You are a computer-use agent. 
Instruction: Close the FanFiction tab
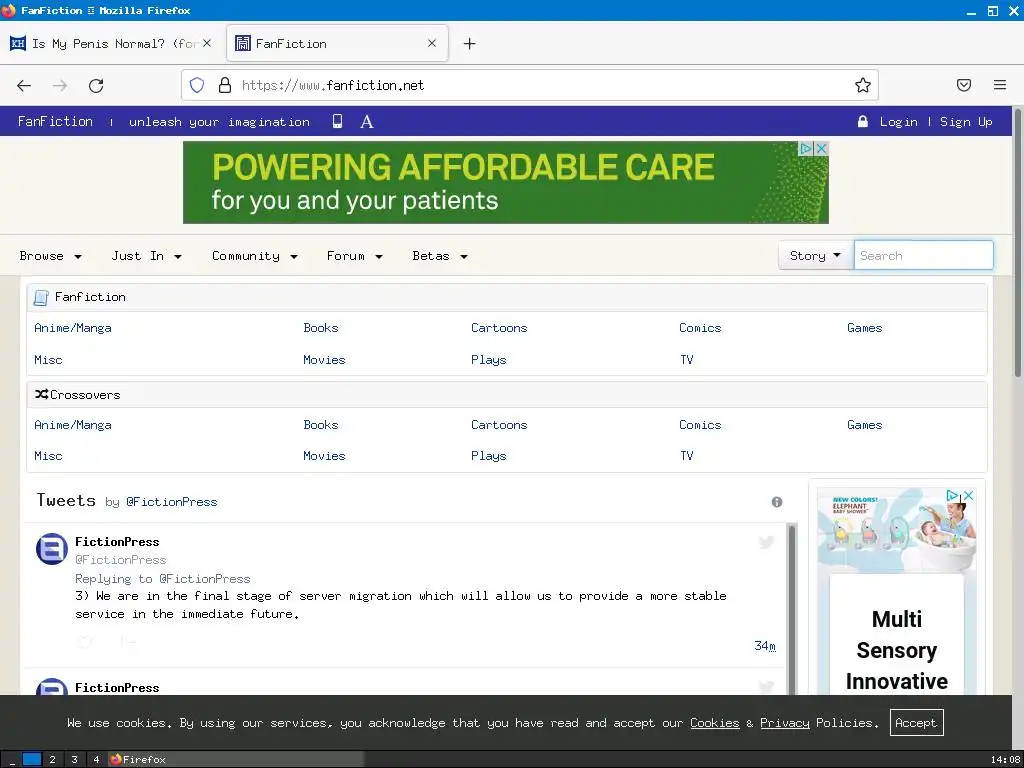[432, 44]
